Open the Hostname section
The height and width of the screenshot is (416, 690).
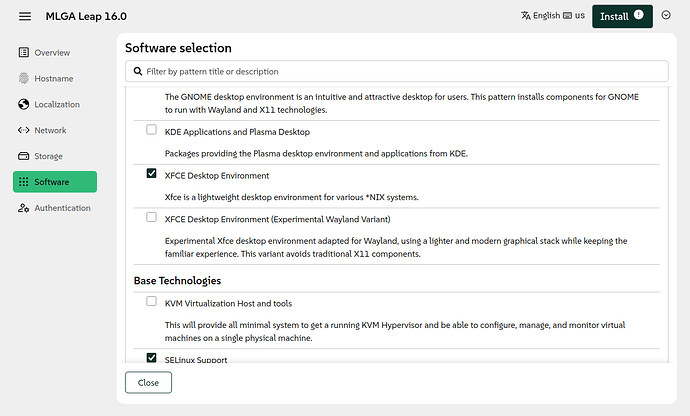tap(55, 78)
